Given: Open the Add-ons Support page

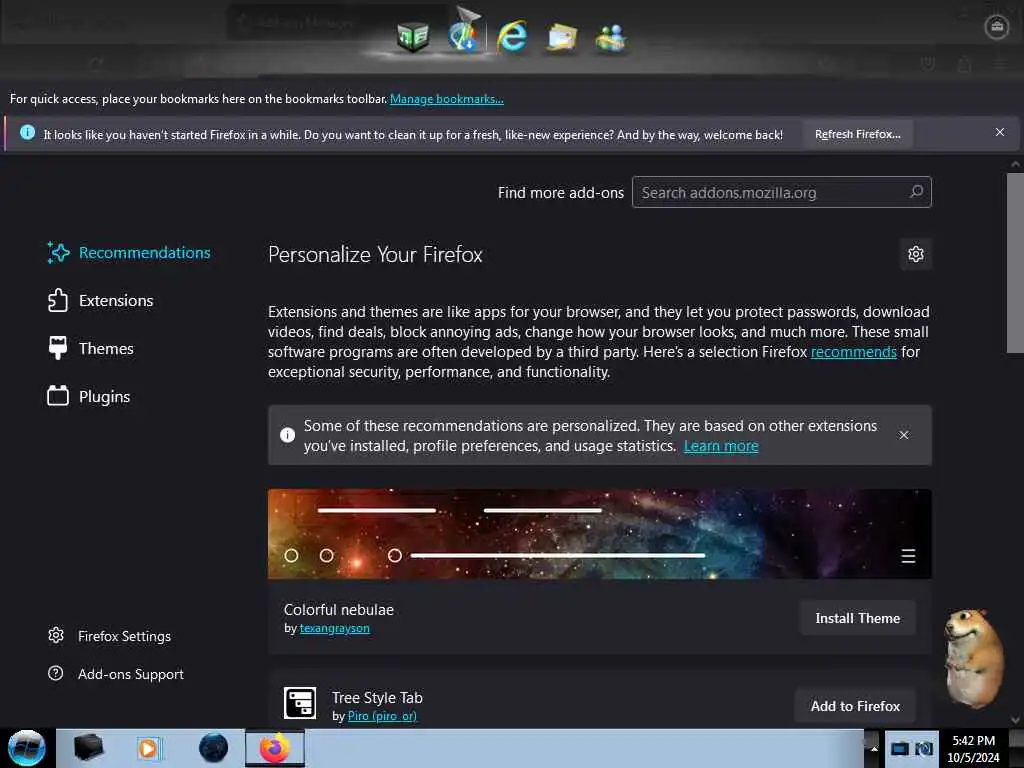Looking at the screenshot, I should [116, 674].
